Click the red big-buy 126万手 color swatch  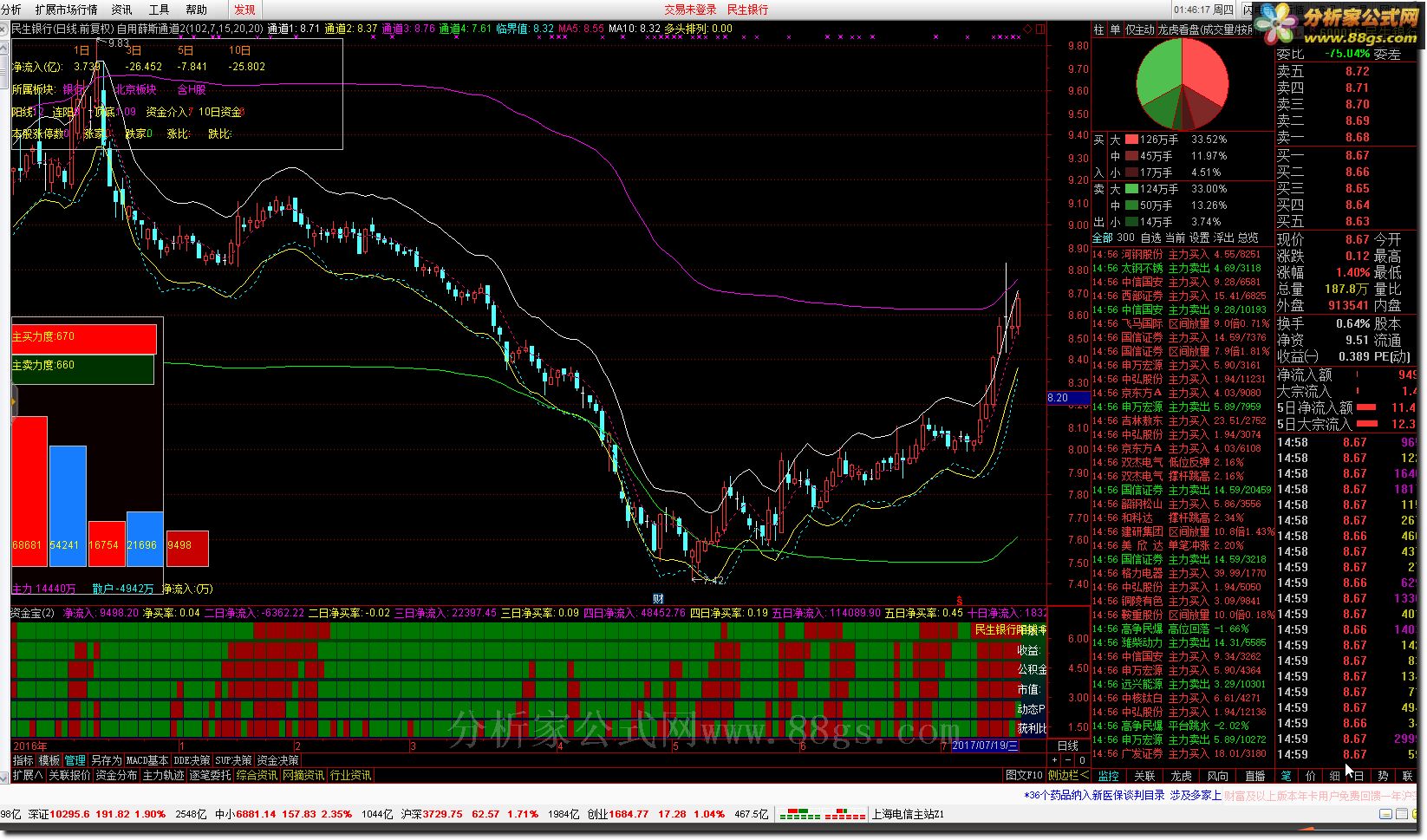(x=1131, y=140)
